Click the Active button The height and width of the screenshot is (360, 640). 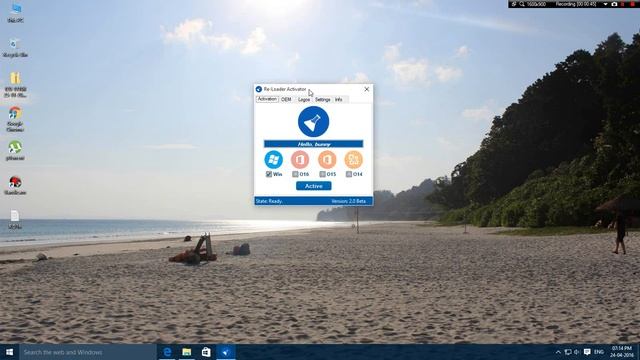(x=313, y=186)
